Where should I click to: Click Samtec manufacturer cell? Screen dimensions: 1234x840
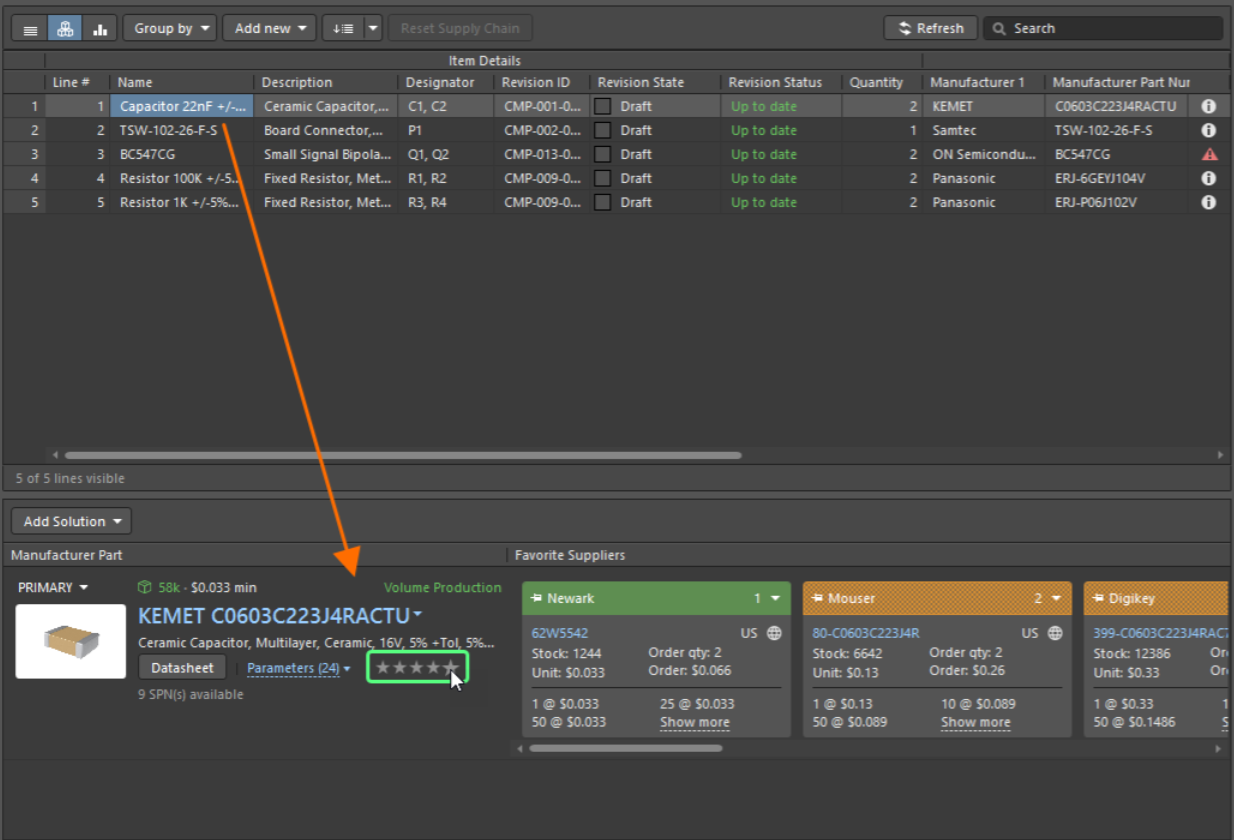click(984, 130)
